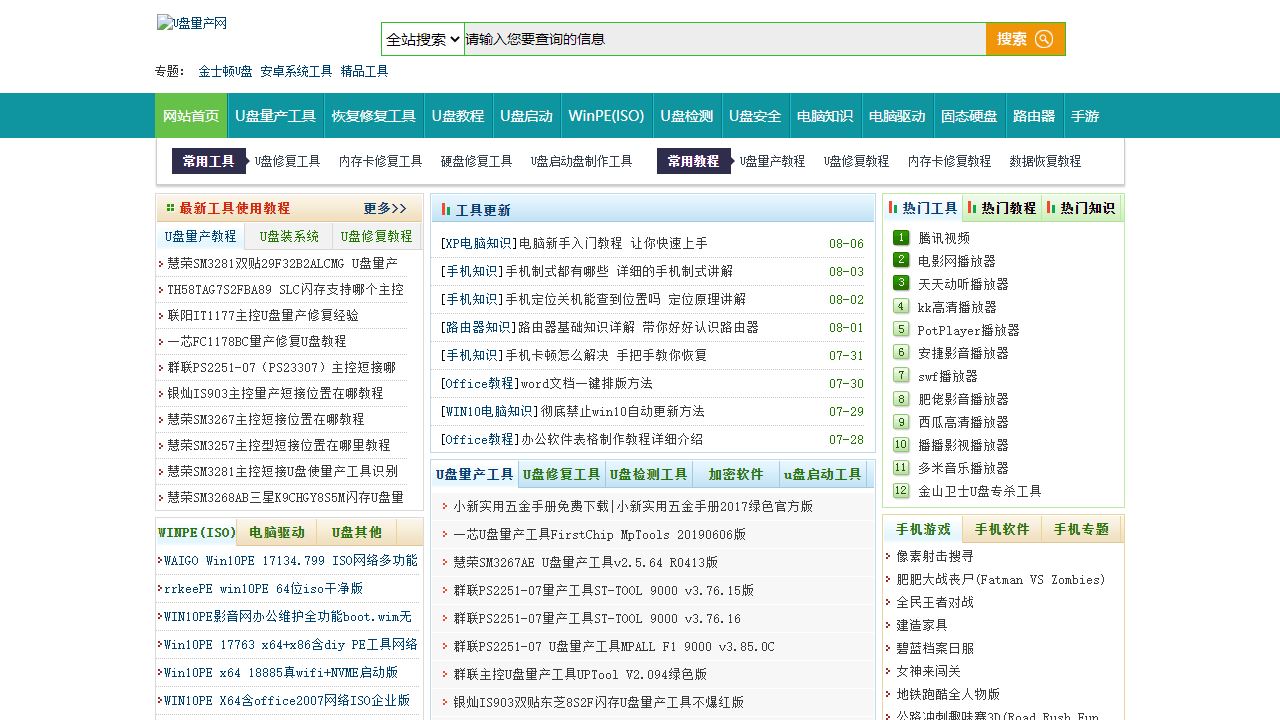
Task: Open 银灿IS903主控量产短接位置在哪教程
Action: coord(275,393)
